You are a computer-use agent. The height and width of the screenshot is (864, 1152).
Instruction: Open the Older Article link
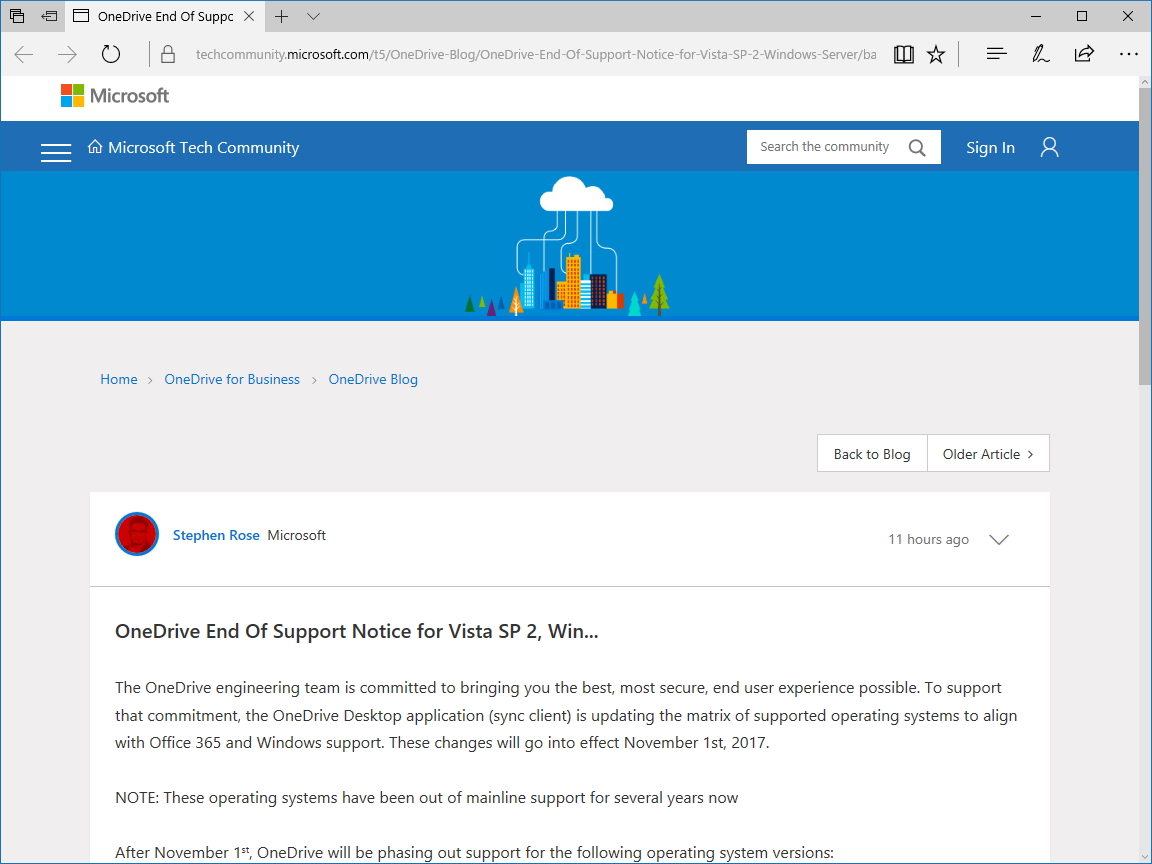tap(988, 453)
